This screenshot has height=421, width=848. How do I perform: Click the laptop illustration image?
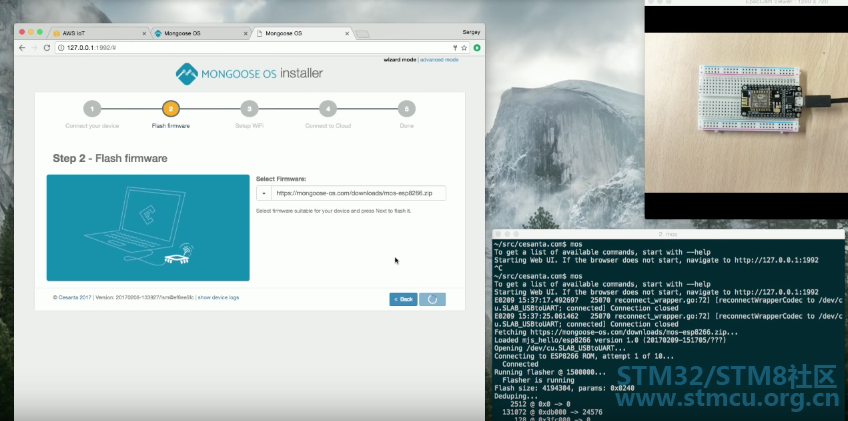pos(148,228)
